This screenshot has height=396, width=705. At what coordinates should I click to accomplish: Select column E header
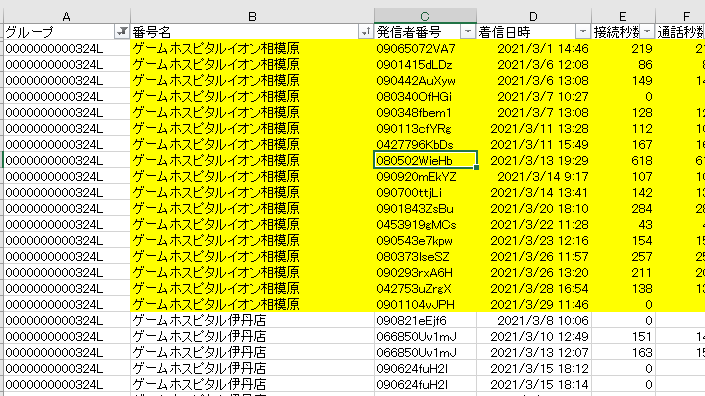coord(623,16)
